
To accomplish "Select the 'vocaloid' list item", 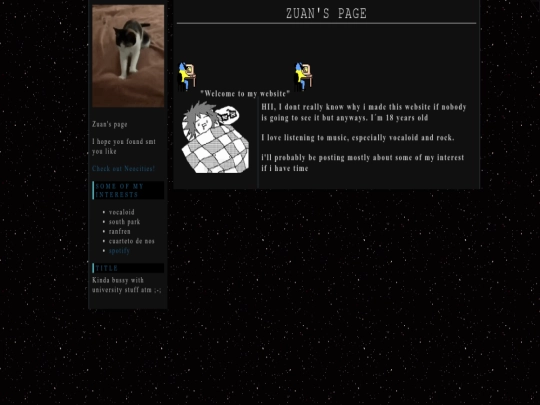I will [122, 212].
